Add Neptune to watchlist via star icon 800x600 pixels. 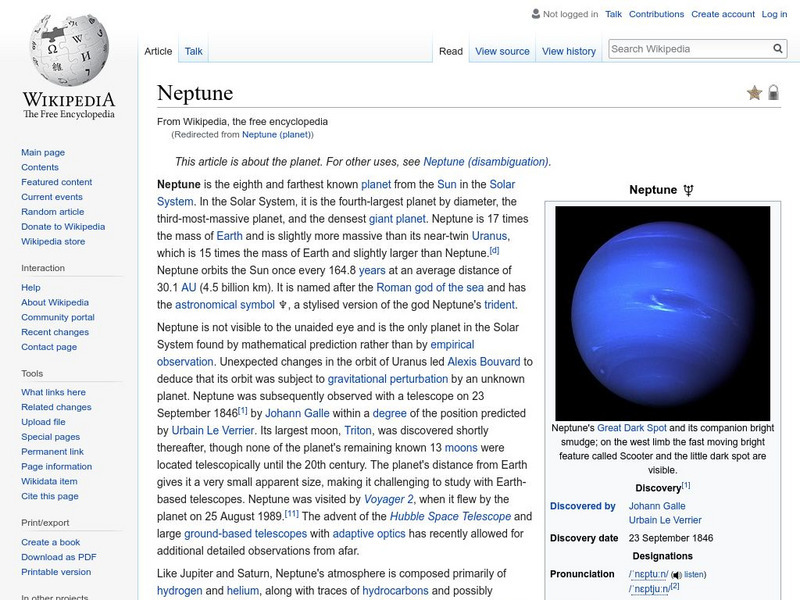756,91
